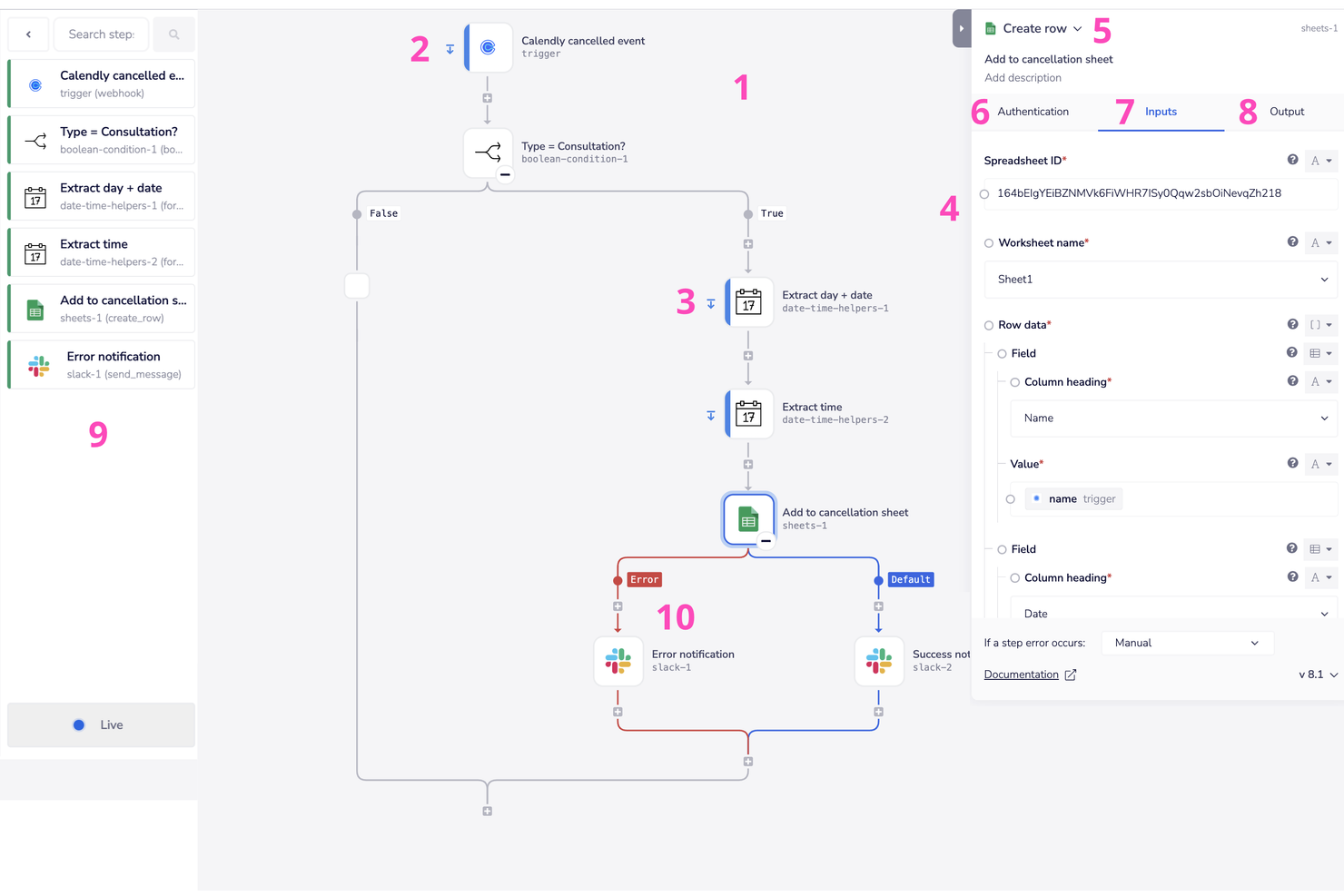The width and height of the screenshot is (1344, 896).
Task: Open the Extract time calendar node
Action: [x=749, y=414]
